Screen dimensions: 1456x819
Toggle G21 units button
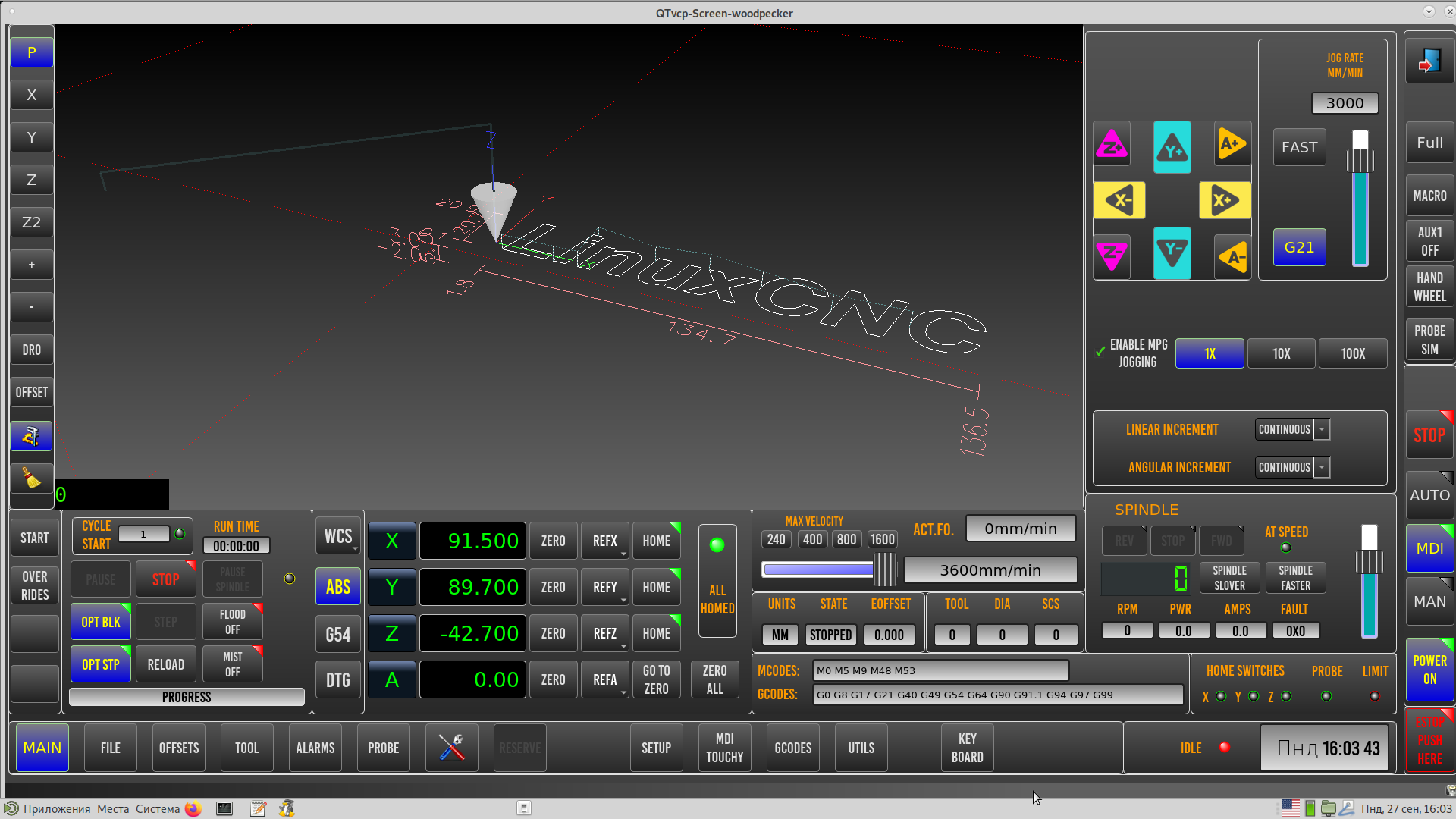(1299, 247)
